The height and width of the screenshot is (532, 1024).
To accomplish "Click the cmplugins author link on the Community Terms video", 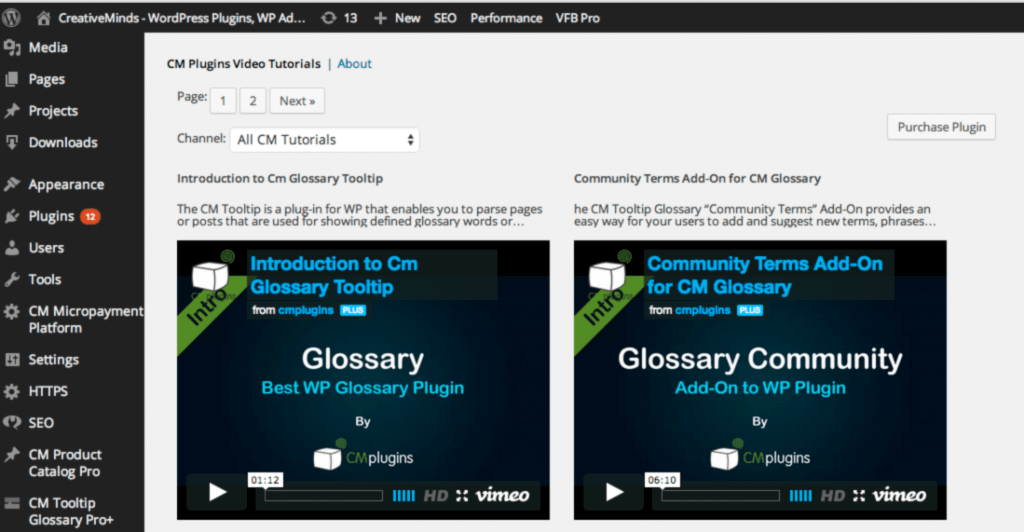I will pyautogui.click(x=703, y=310).
